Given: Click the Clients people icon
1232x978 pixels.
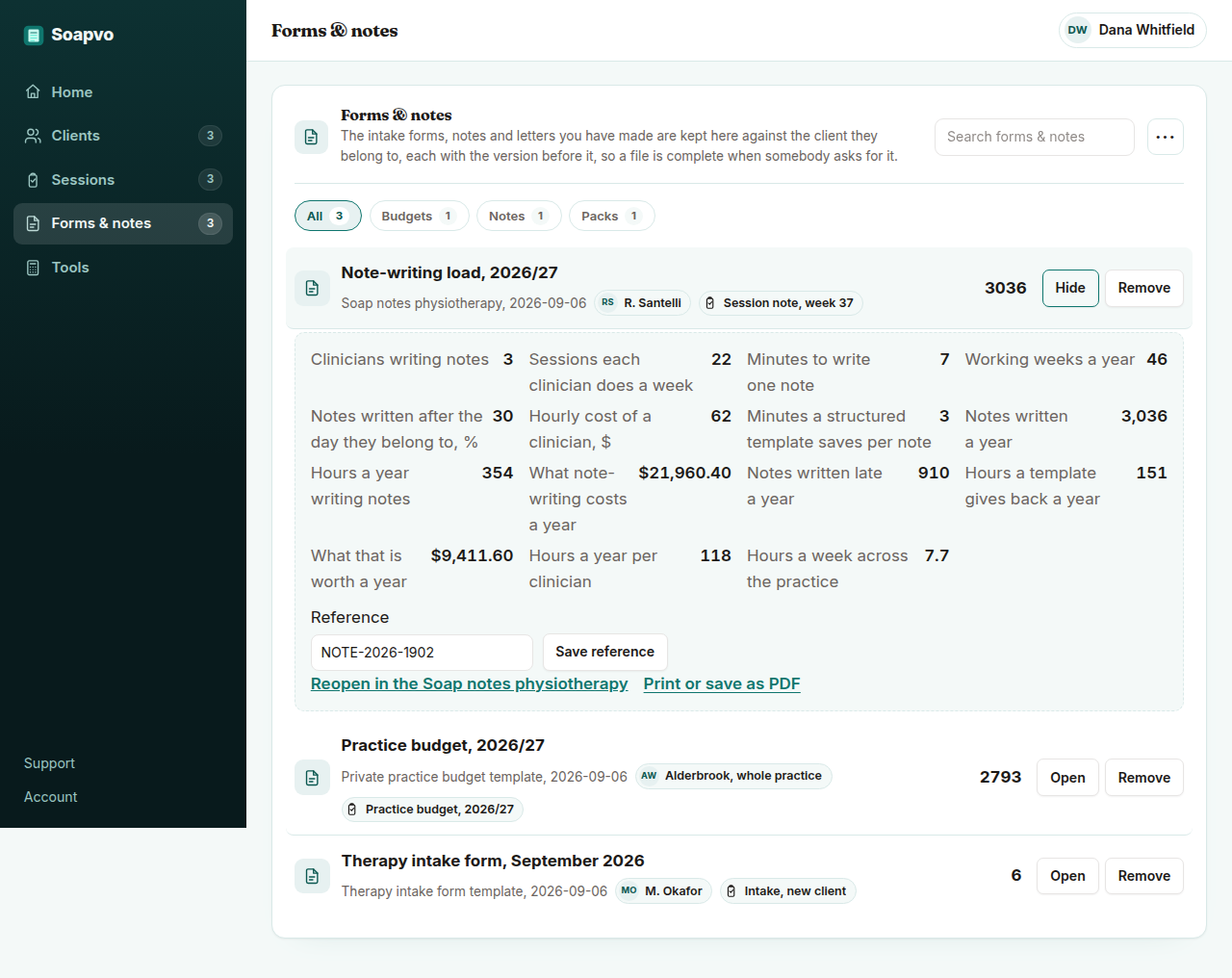Looking at the screenshot, I should pyautogui.click(x=33, y=136).
